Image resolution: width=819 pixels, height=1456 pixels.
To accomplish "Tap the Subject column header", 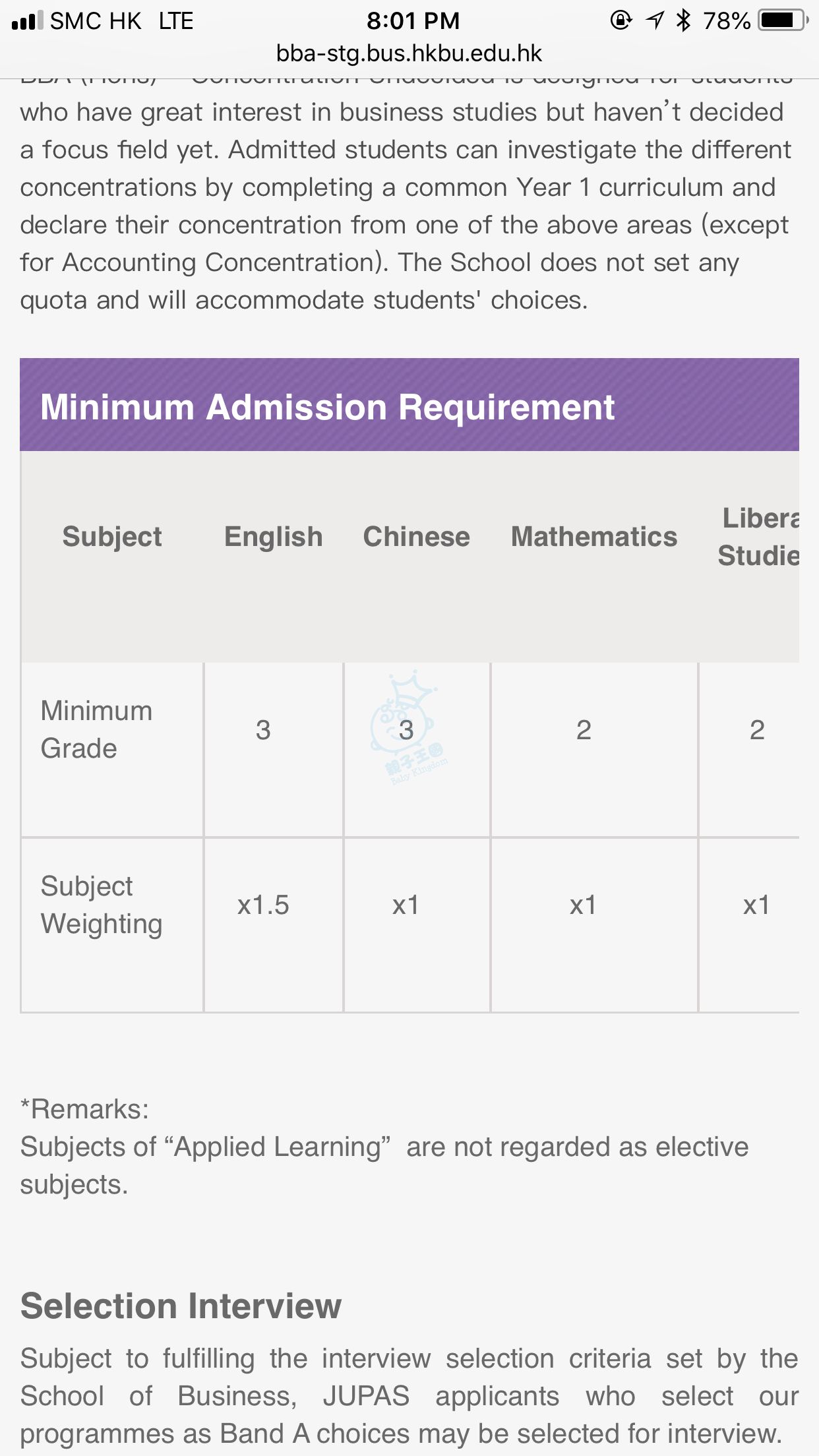I will click(x=112, y=537).
